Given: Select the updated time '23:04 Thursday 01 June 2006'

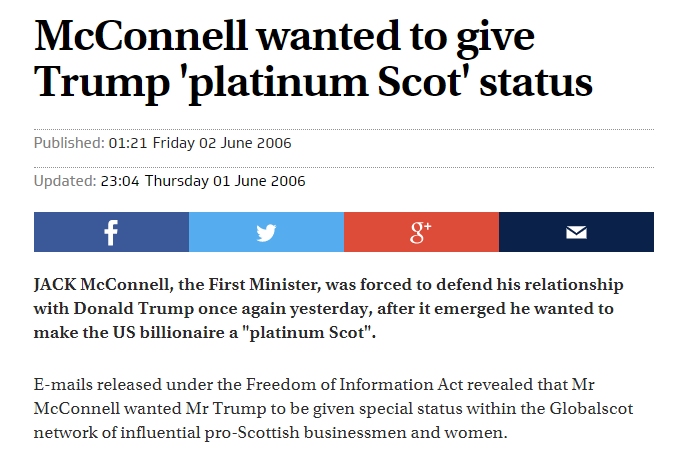Looking at the screenshot, I should tap(203, 181).
